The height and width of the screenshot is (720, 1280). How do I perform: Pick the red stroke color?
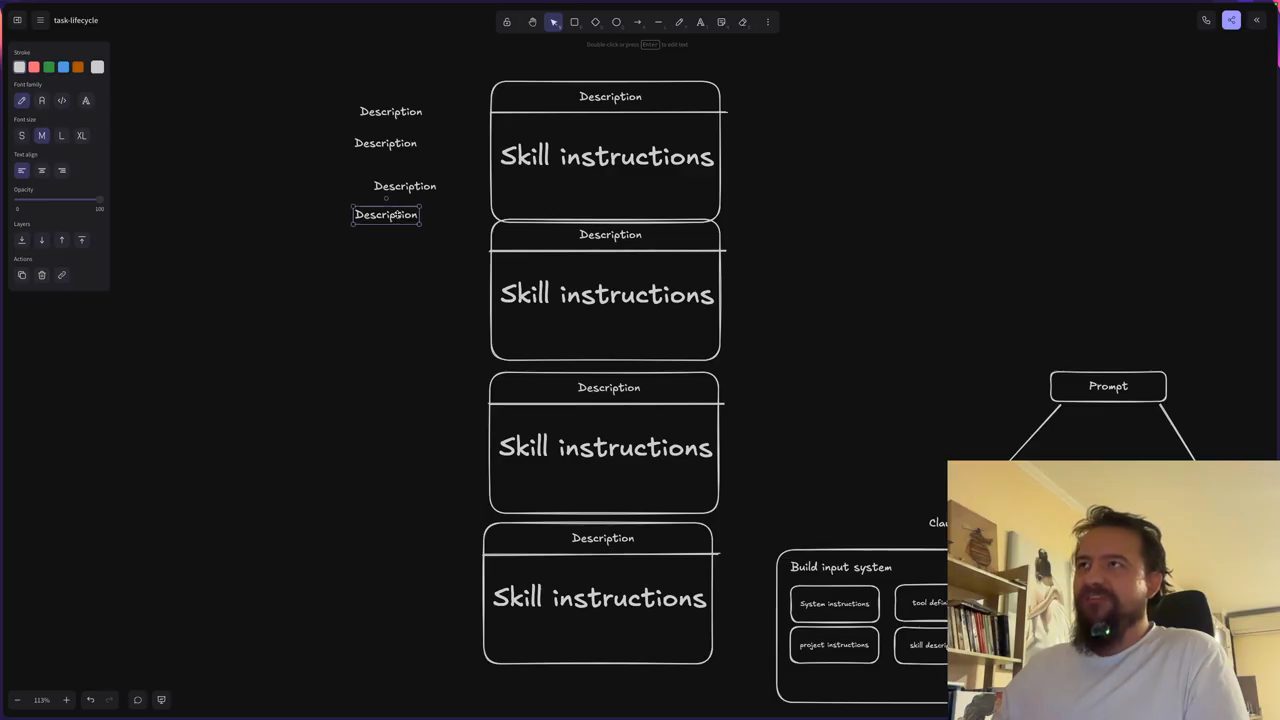34,67
